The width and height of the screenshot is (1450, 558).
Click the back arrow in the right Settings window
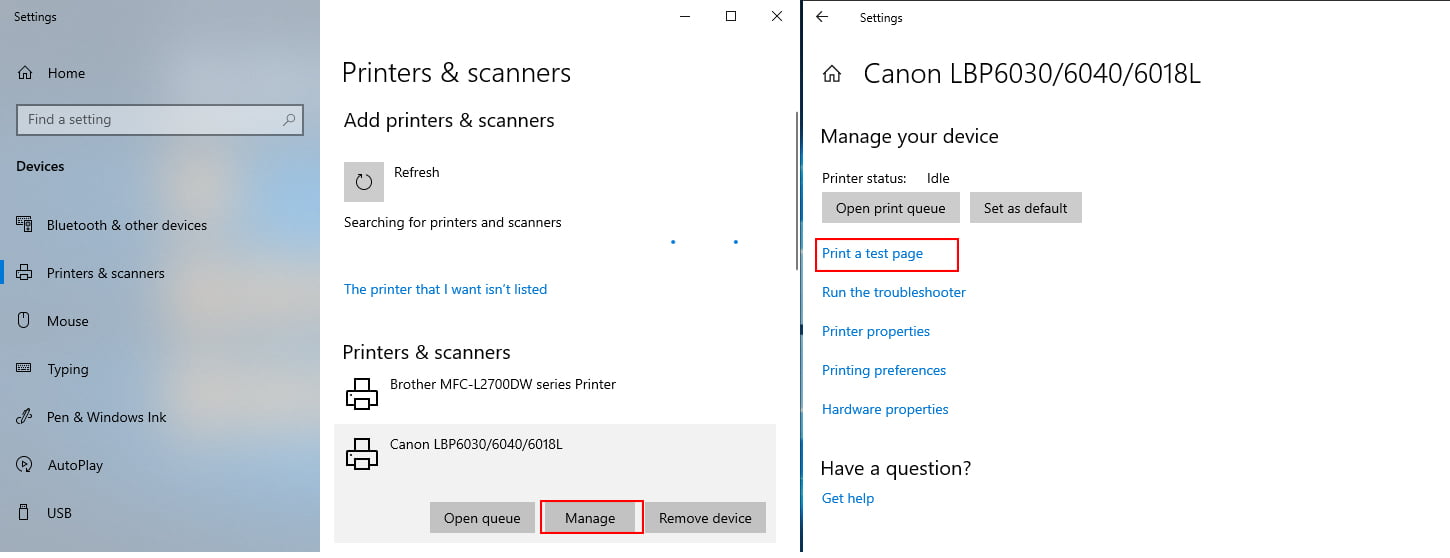[822, 17]
